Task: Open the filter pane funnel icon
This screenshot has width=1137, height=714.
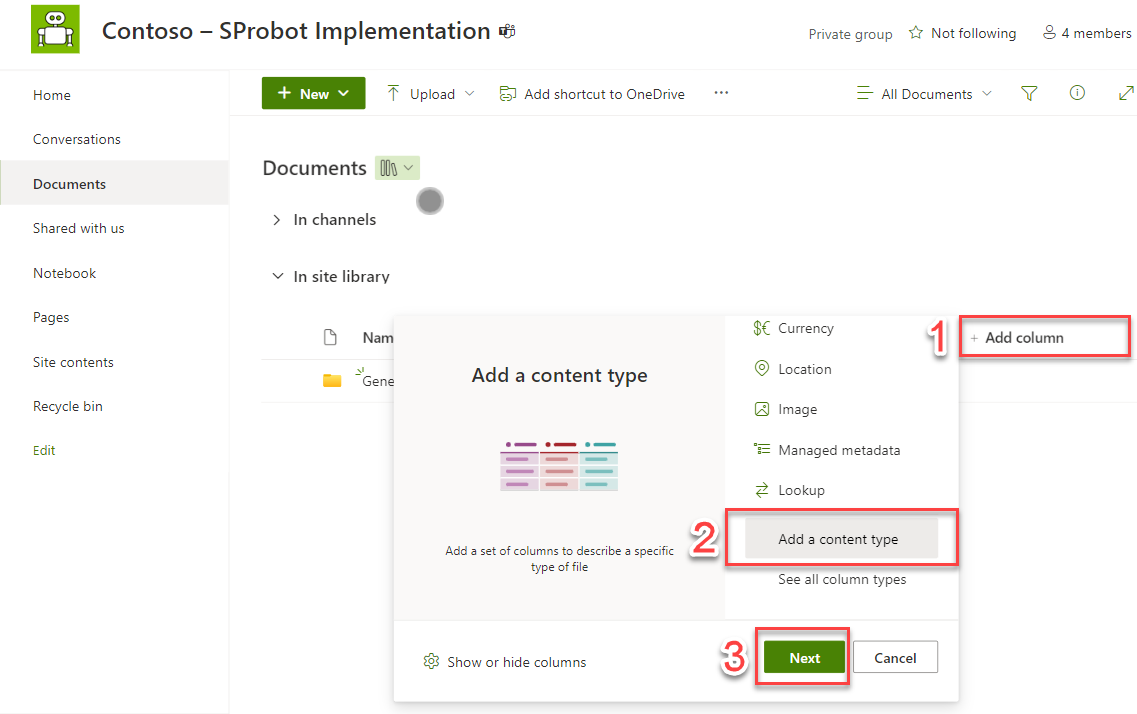Action: tap(1029, 94)
